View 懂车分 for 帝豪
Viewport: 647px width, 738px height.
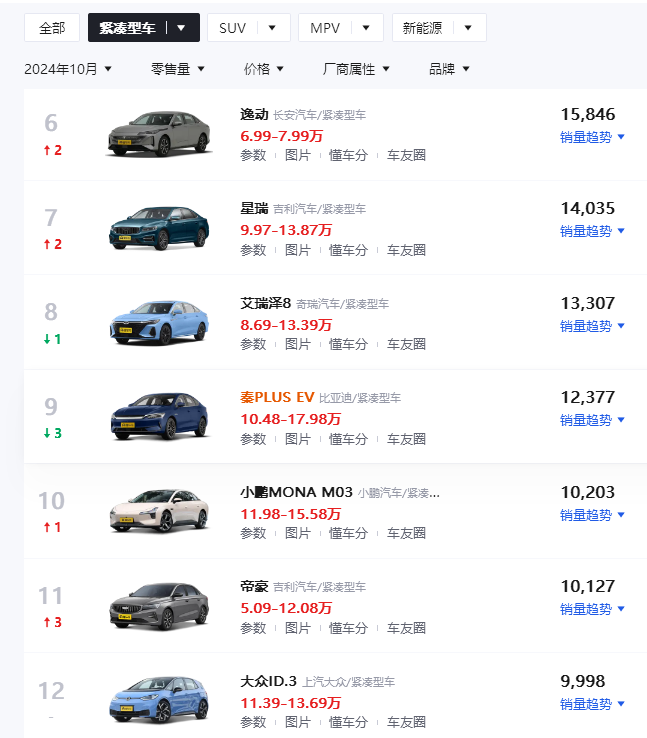[x=348, y=628]
